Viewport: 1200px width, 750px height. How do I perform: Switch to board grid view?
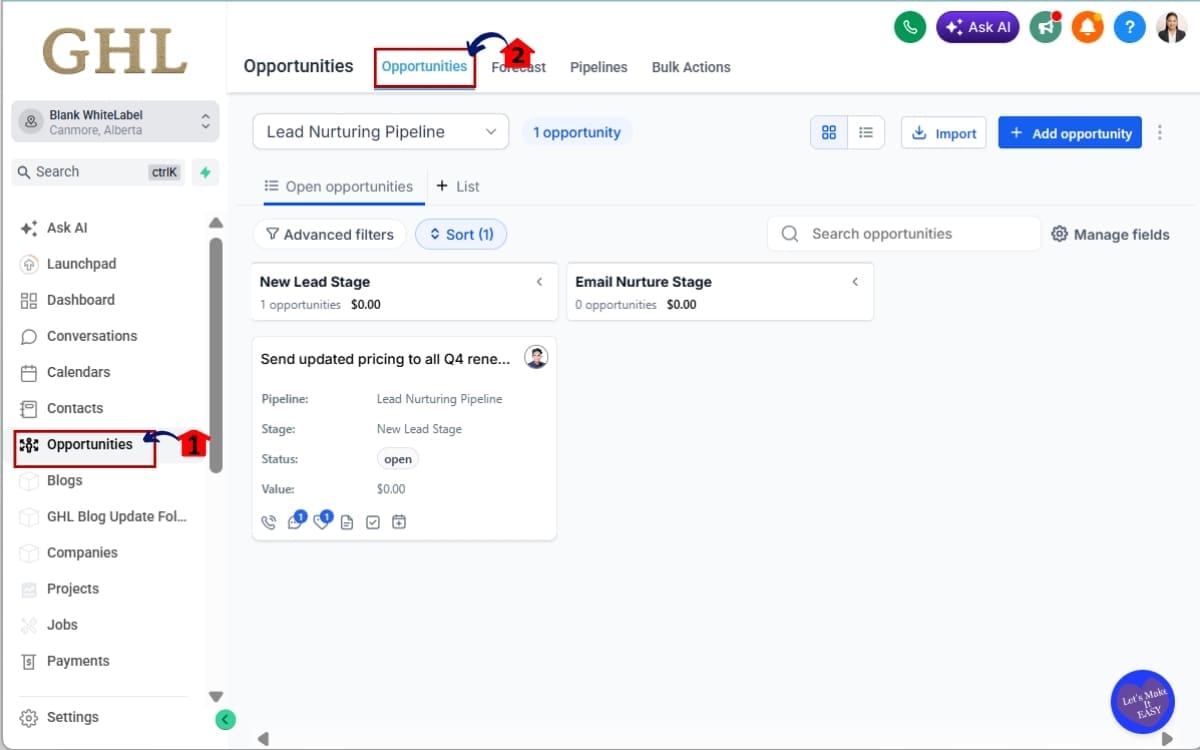click(x=829, y=133)
